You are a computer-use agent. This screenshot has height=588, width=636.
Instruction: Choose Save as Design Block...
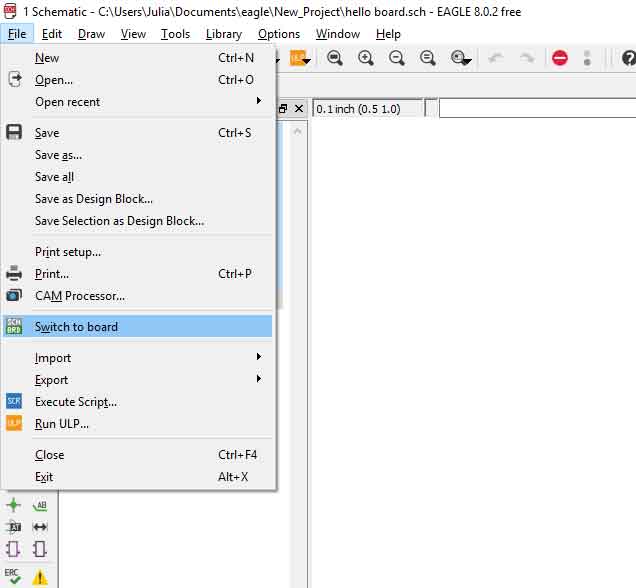138,199
